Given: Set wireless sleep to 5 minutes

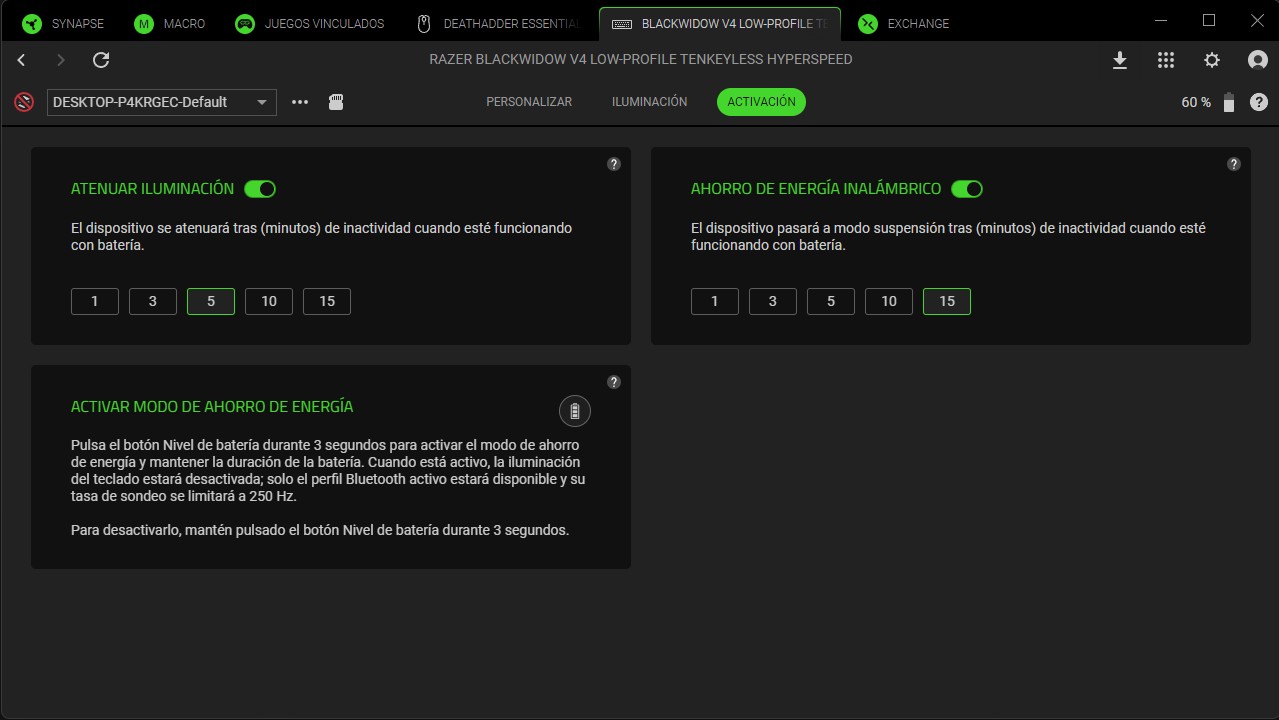Looking at the screenshot, I should (831, 301).
